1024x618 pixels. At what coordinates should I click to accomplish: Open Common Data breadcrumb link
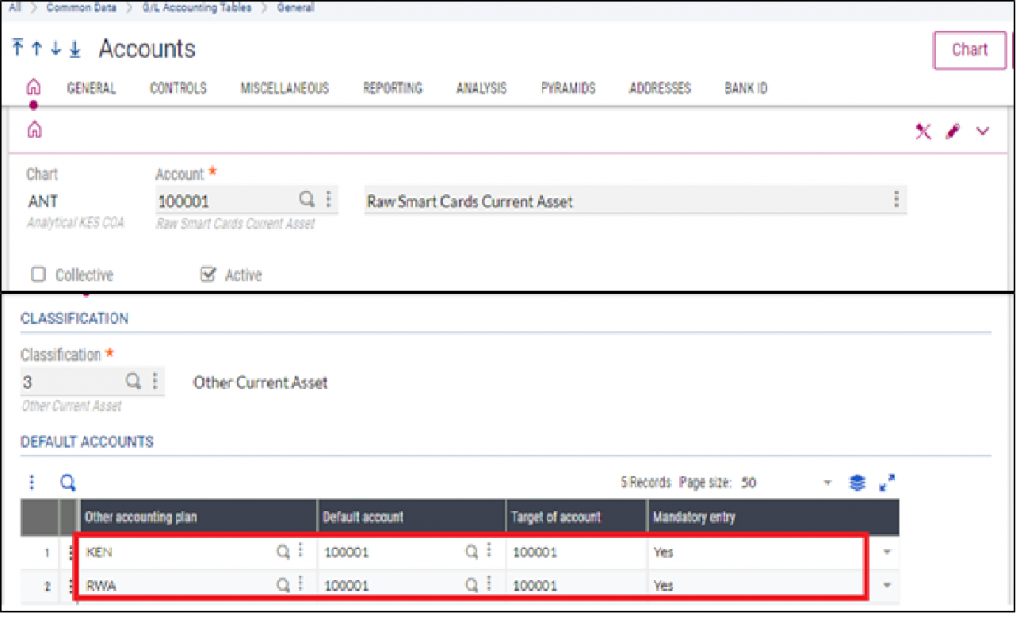(x=82, y=8)
